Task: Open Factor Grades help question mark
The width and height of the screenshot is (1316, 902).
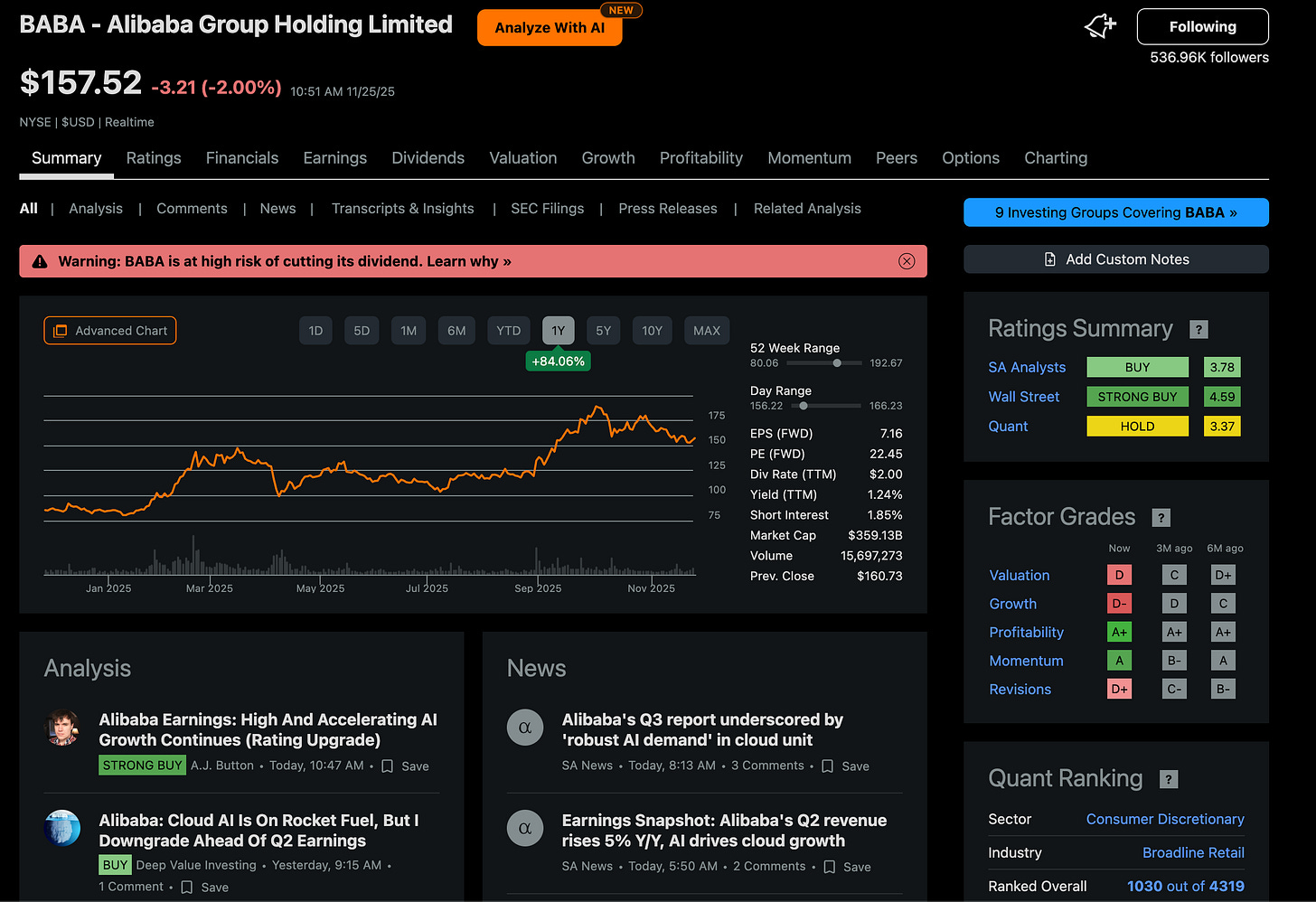Action: (x=1161, y=518)
